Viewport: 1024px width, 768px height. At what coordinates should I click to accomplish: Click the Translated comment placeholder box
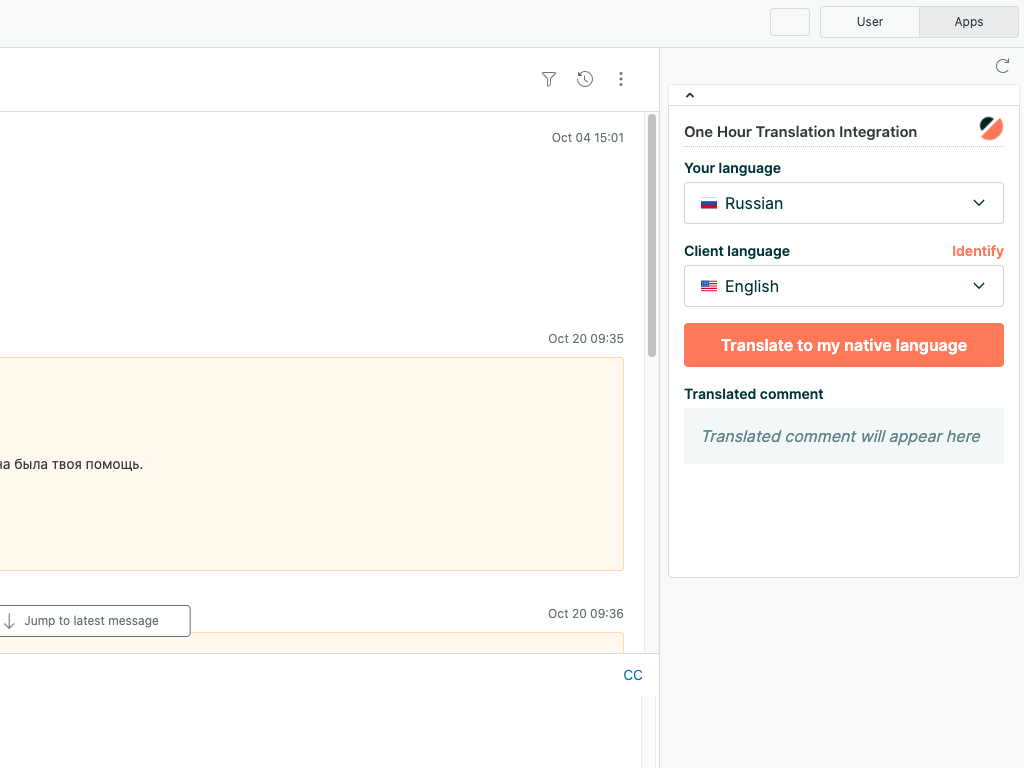(x=843, y=436)
